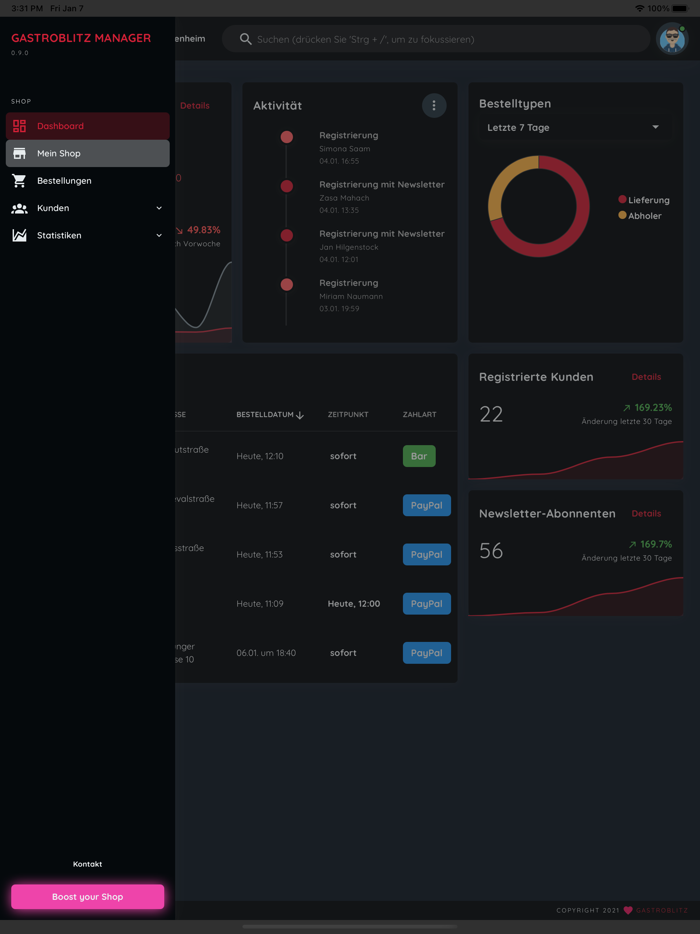Image resolution: width=700 pixels, height=934 pixels.
Task: Click registered customers count 22
Action: click(x=491, y=414)
